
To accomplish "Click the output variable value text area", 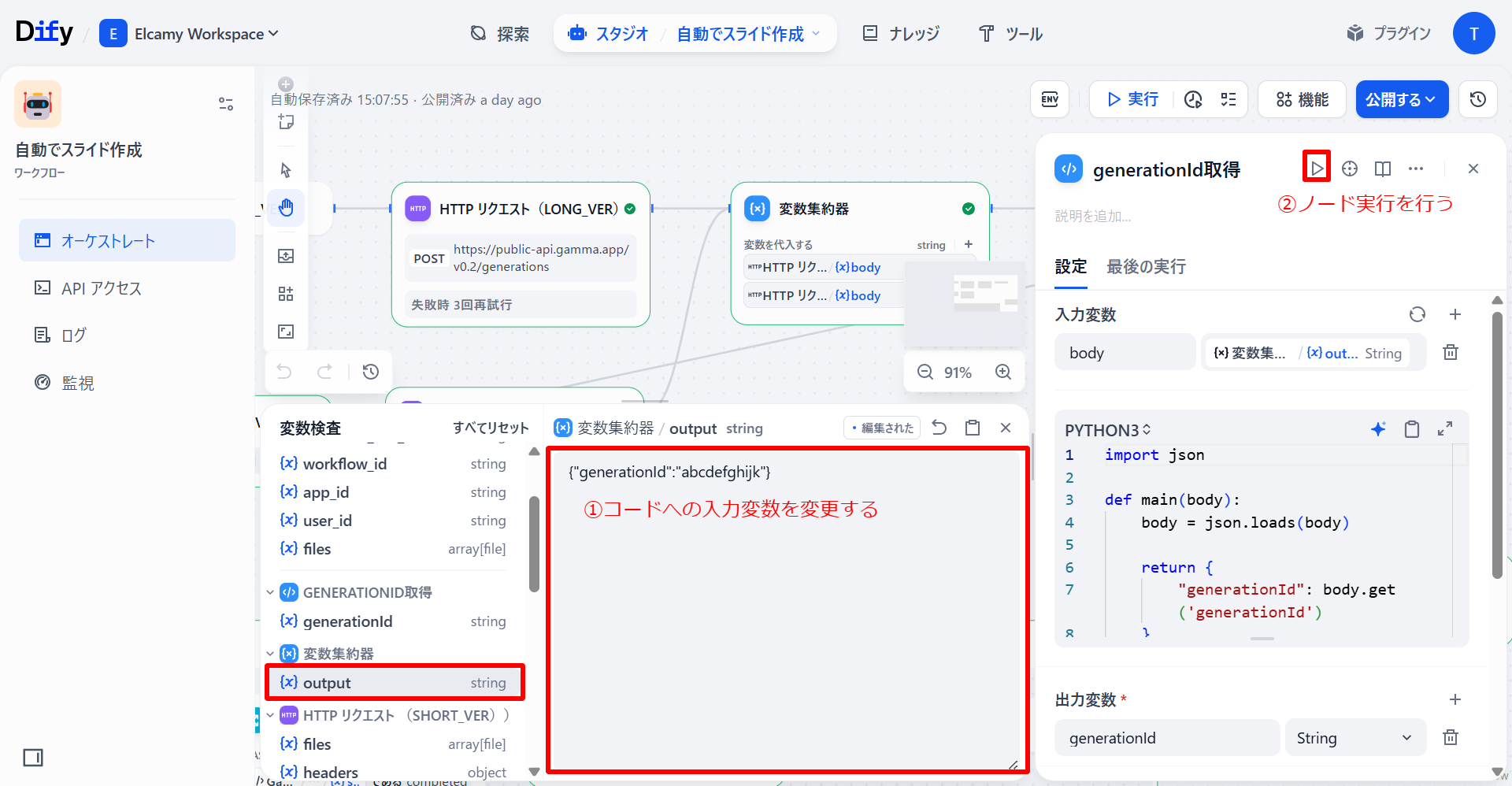I will [786, 614].
